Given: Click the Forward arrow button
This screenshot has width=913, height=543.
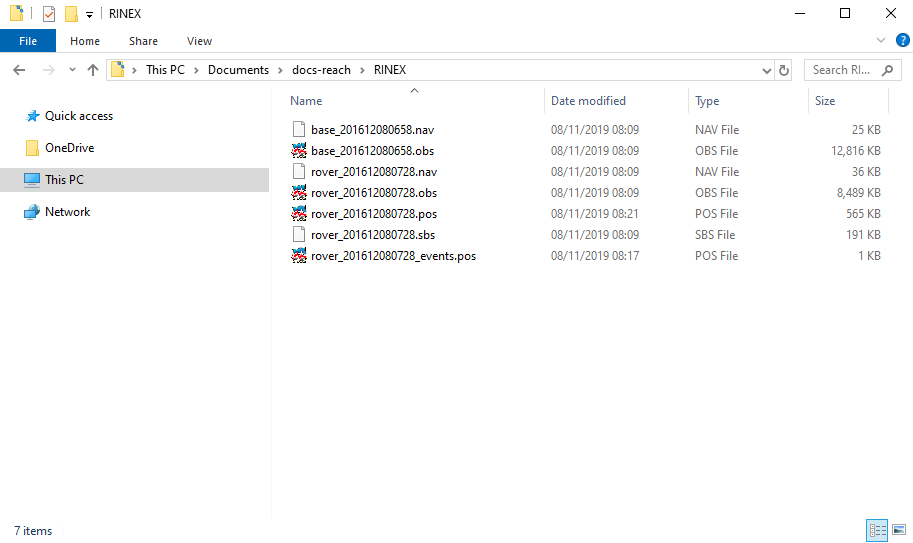Looking at the screenshot, I should [x=49, y=70].
